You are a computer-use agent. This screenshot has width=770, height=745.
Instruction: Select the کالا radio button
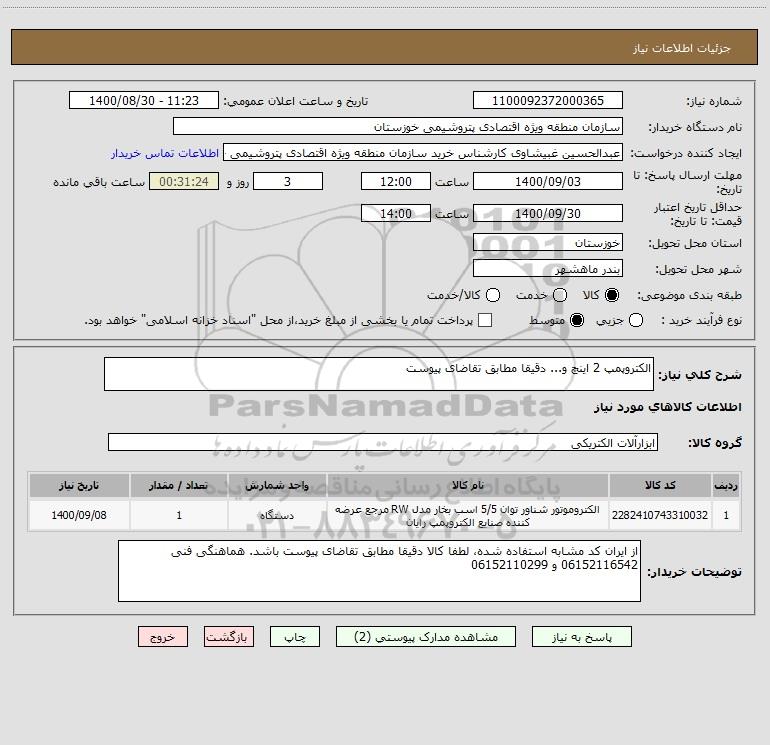(x=612, y=295)
